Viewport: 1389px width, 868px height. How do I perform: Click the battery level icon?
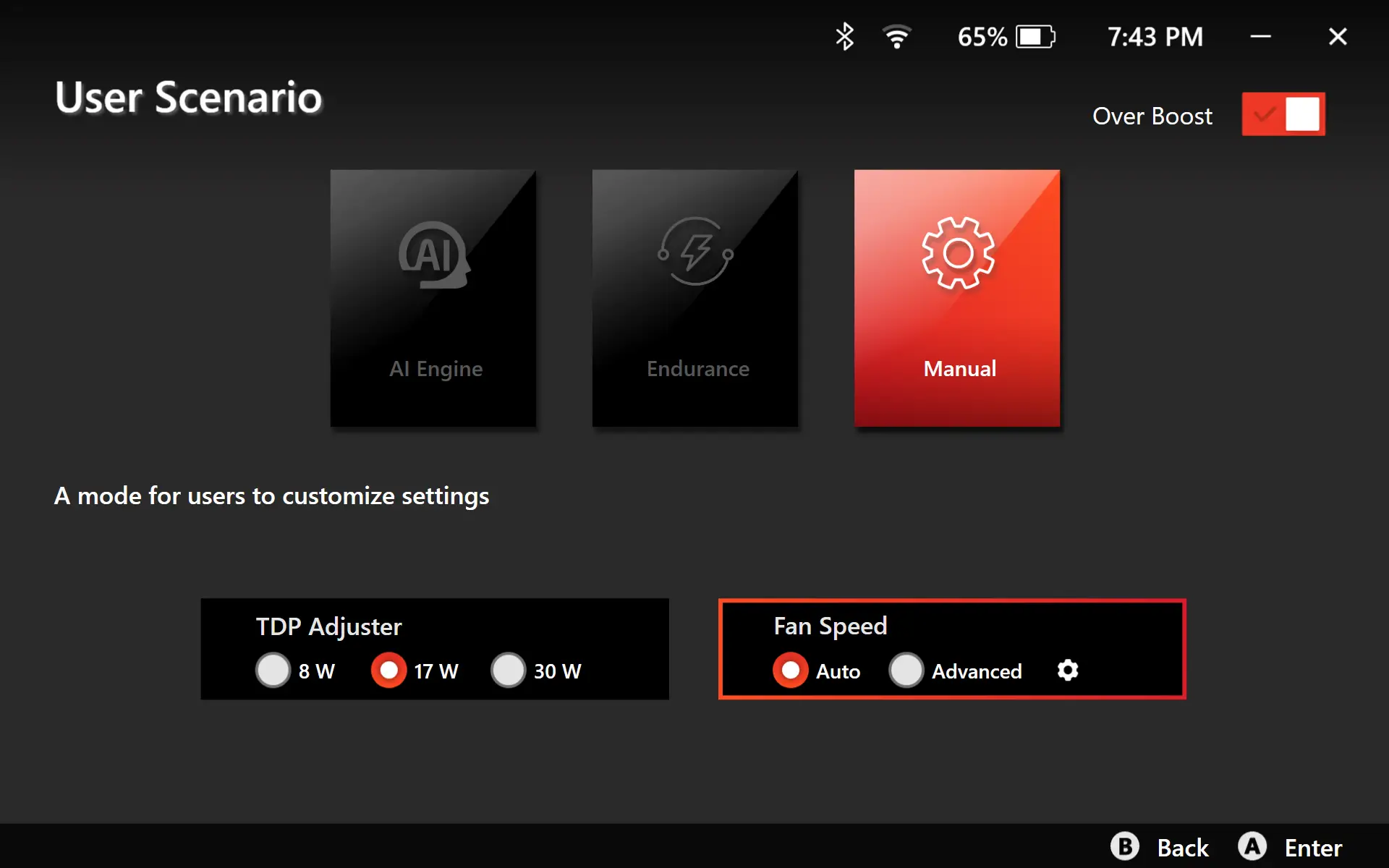pos(1035,37)
